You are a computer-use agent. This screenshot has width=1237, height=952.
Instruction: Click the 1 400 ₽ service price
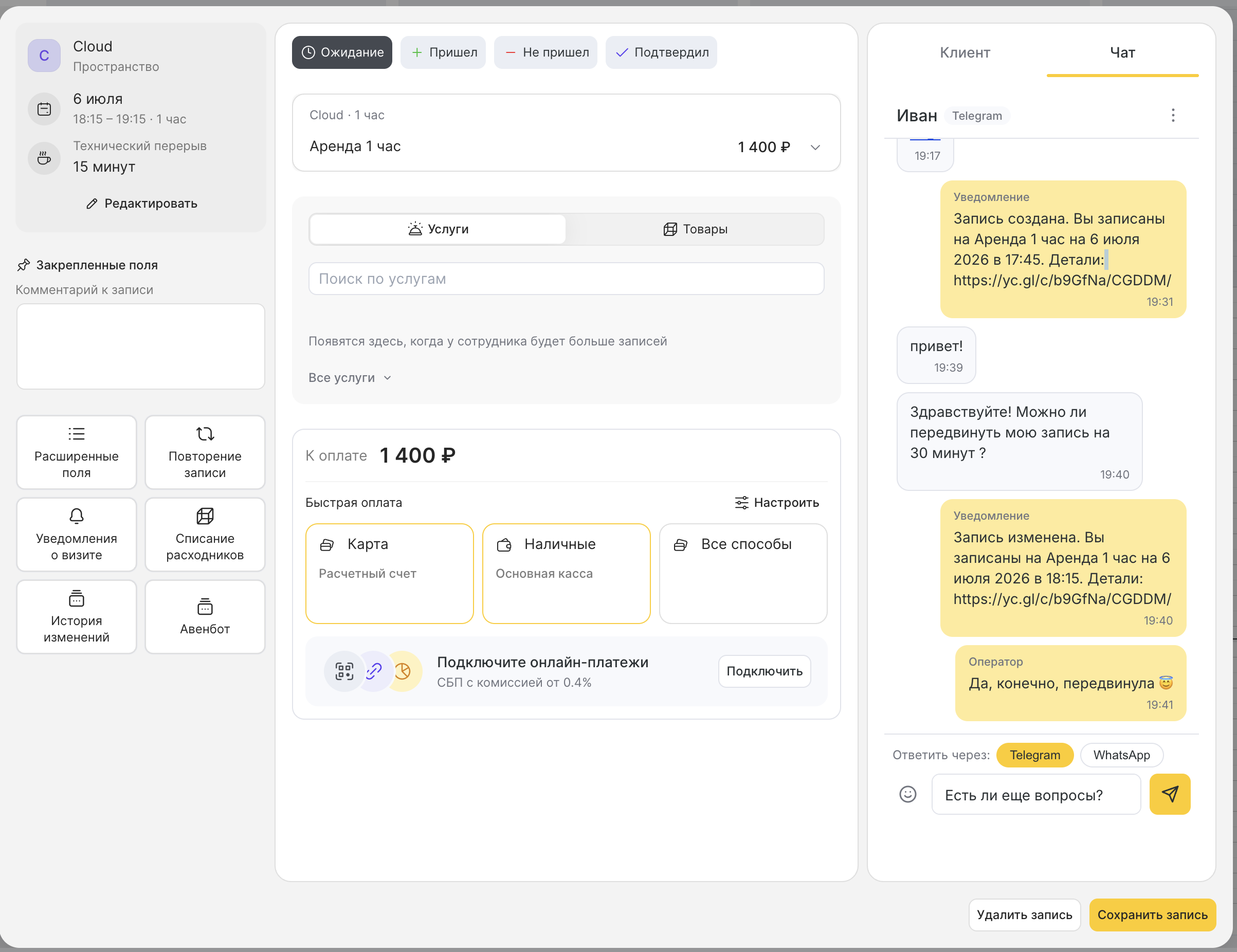763,147
